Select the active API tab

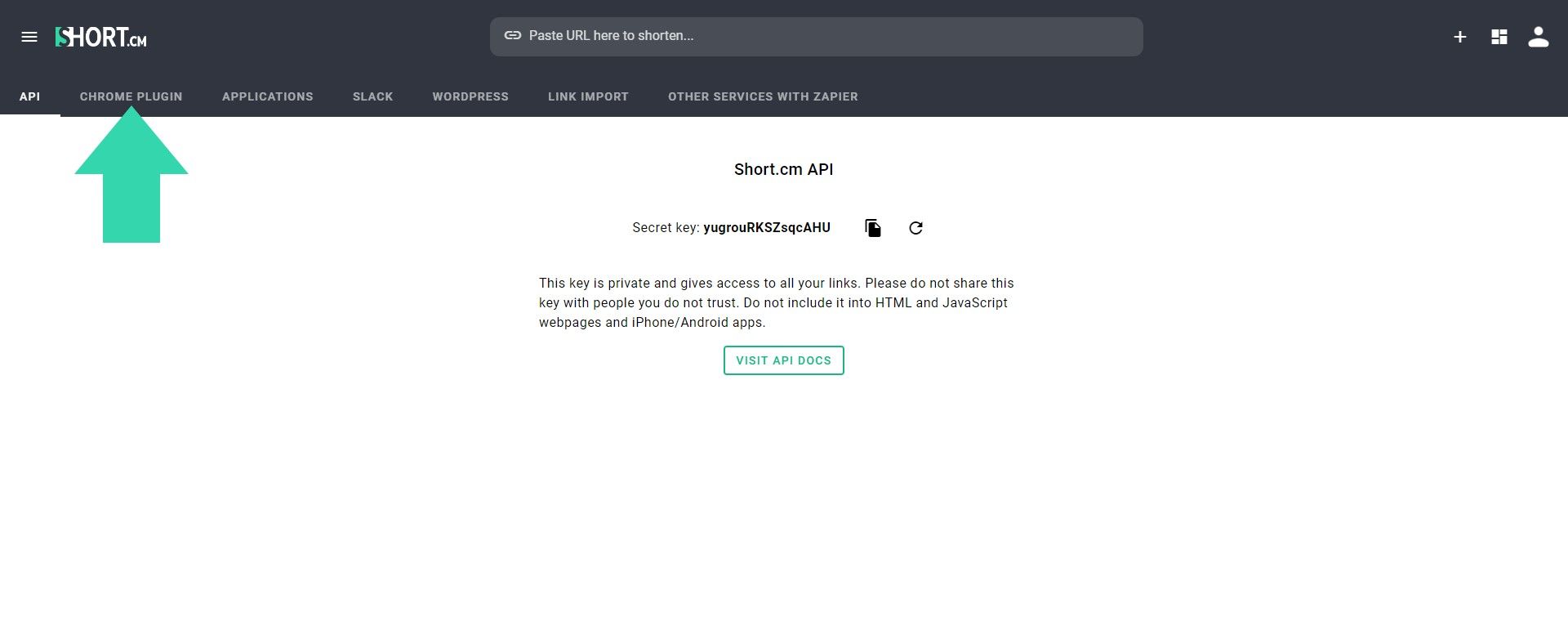(30, 96)
